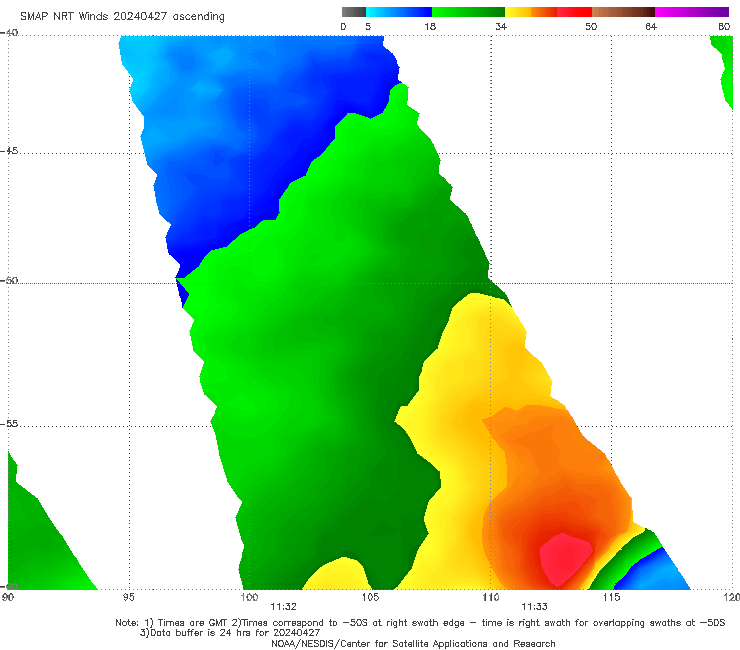Click latitude label '-55'
Screen dimensions: 740x650
[x=9, y=424]
